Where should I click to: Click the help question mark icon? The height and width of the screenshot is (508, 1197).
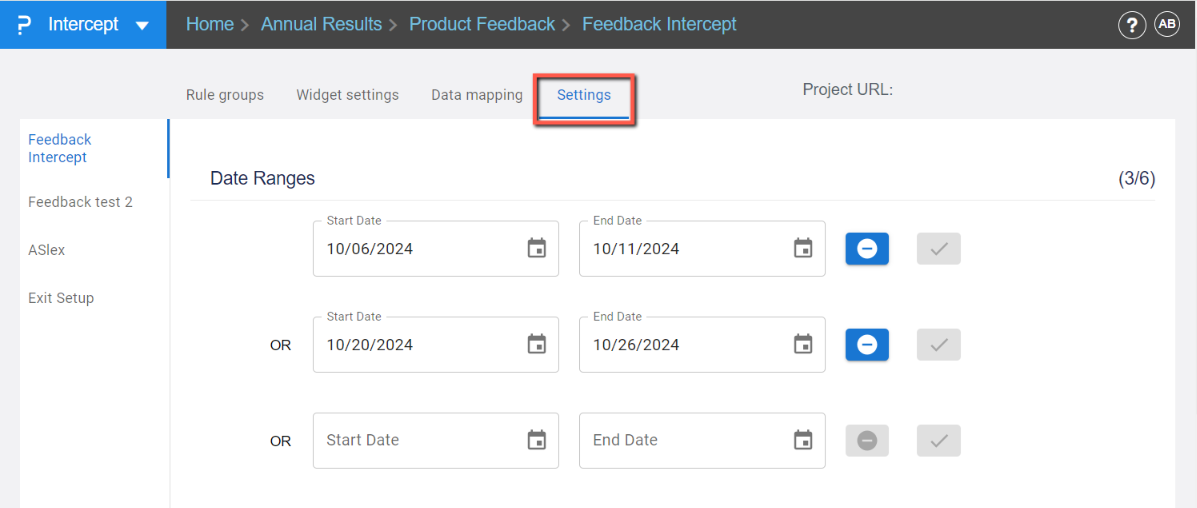coord(1131,25)
